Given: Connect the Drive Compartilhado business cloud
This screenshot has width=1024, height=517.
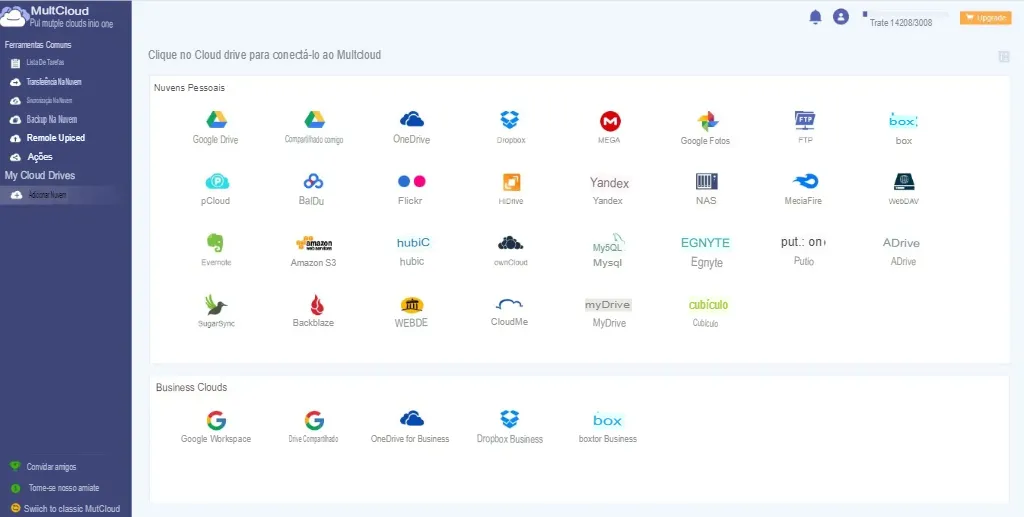Looking at the screenshot, I should click(x=314, y=420).
